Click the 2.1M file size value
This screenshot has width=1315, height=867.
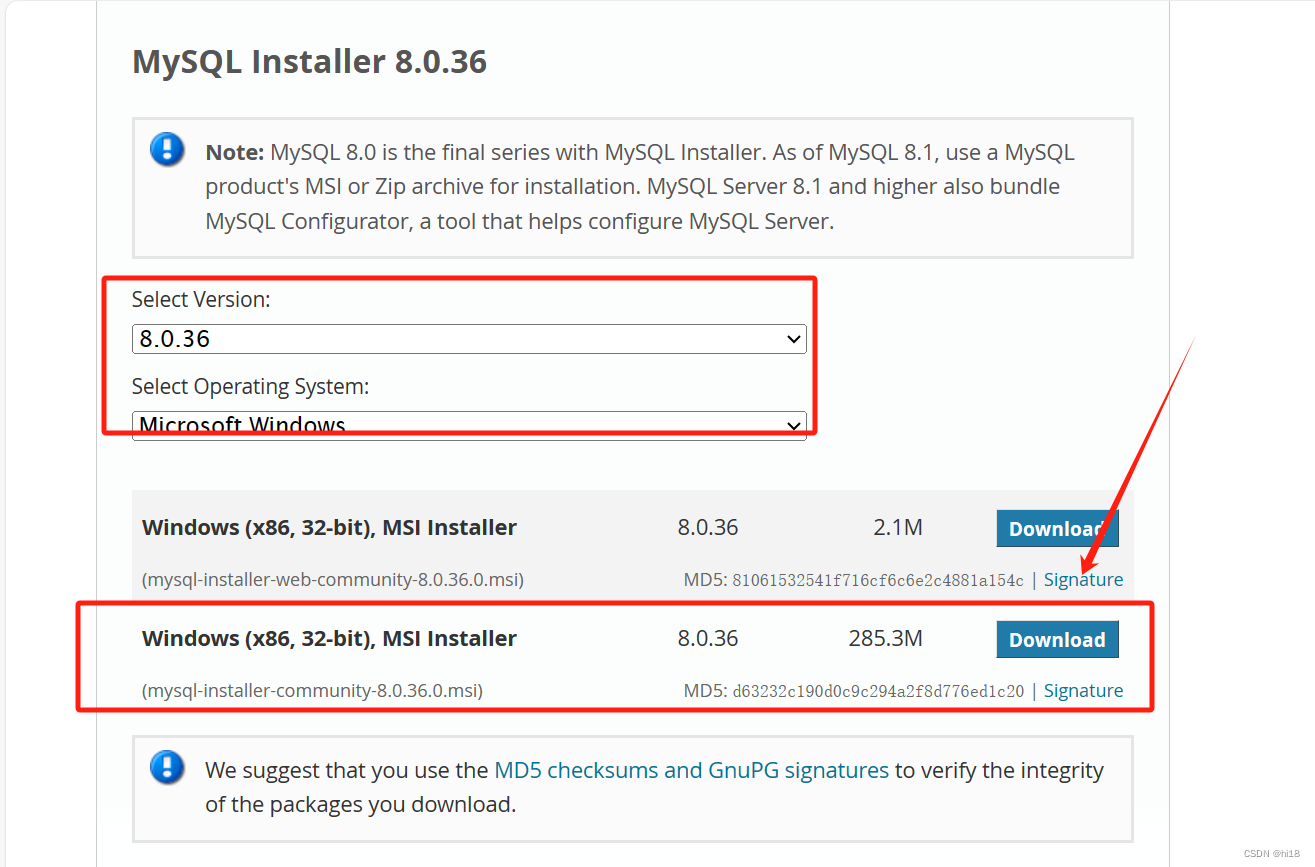point(898,527)
